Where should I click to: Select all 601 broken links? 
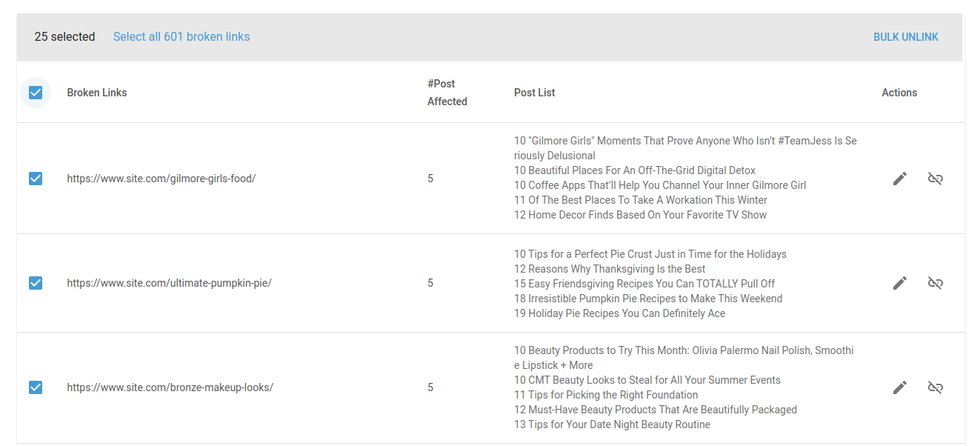pyautogui.click(x=181, y=37)
